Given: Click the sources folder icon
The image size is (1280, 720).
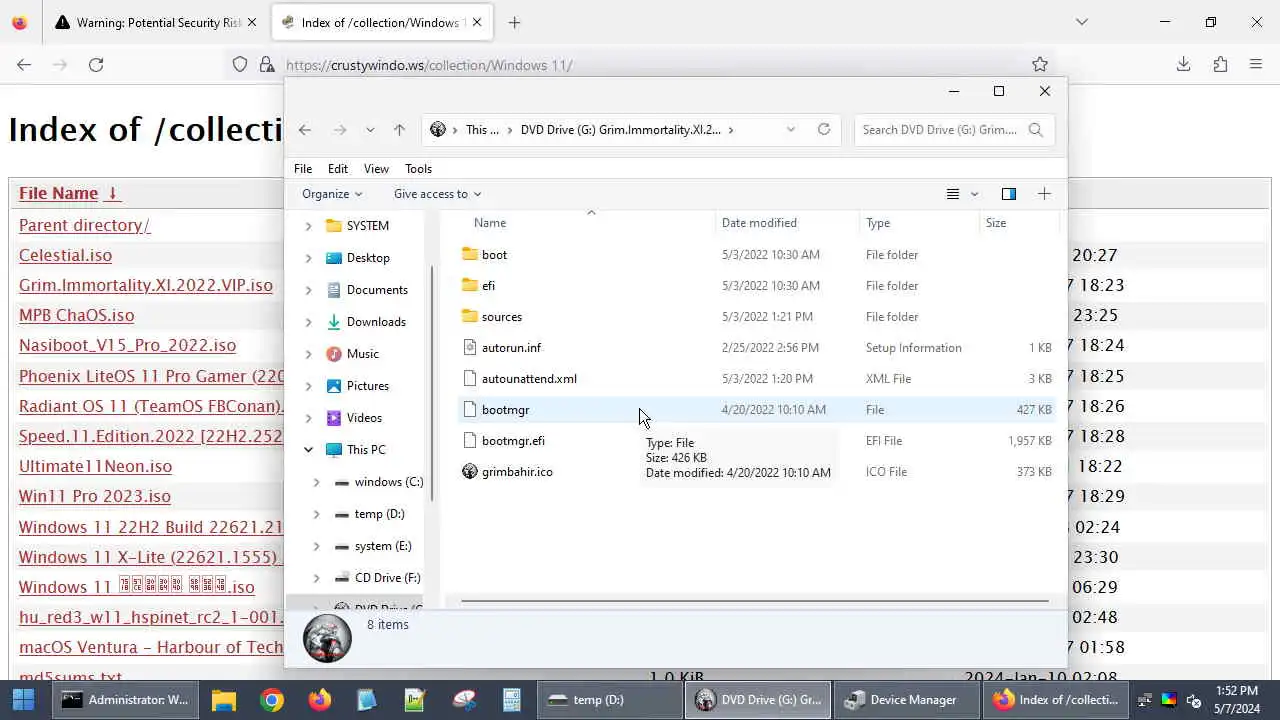Looking at the screenshot, I should (x=470, y=316).
